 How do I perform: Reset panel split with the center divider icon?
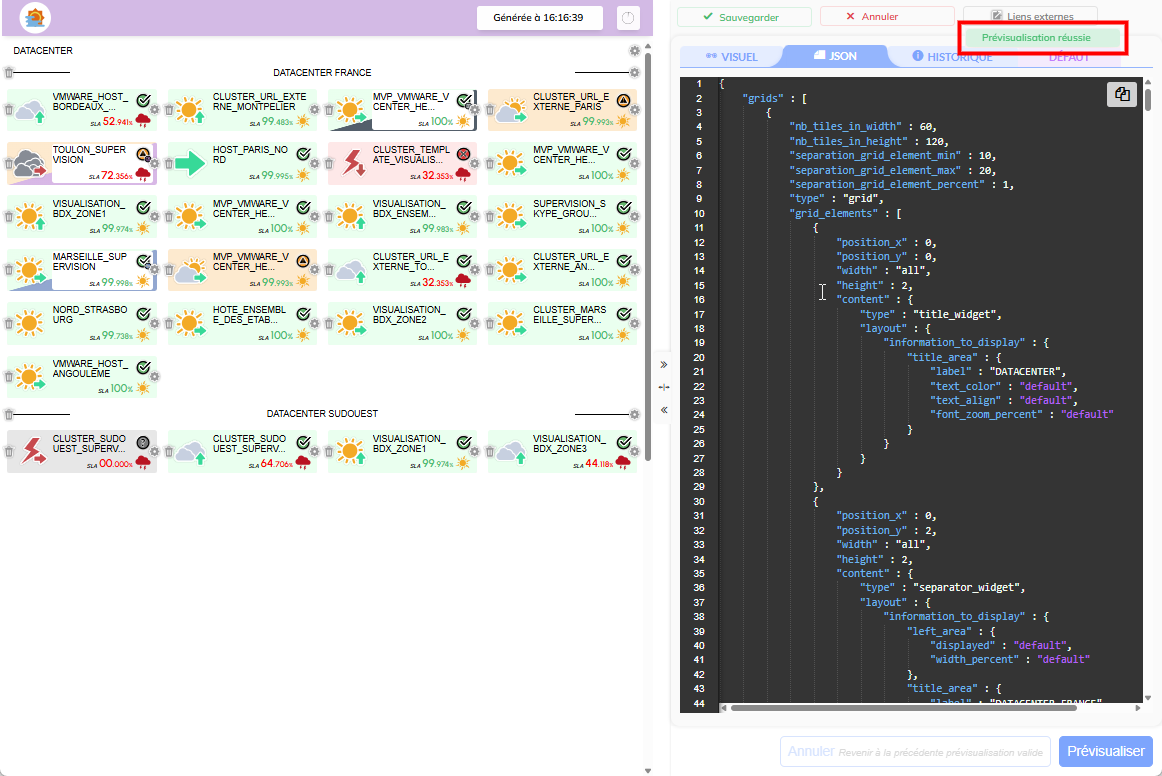click(664, 387)
